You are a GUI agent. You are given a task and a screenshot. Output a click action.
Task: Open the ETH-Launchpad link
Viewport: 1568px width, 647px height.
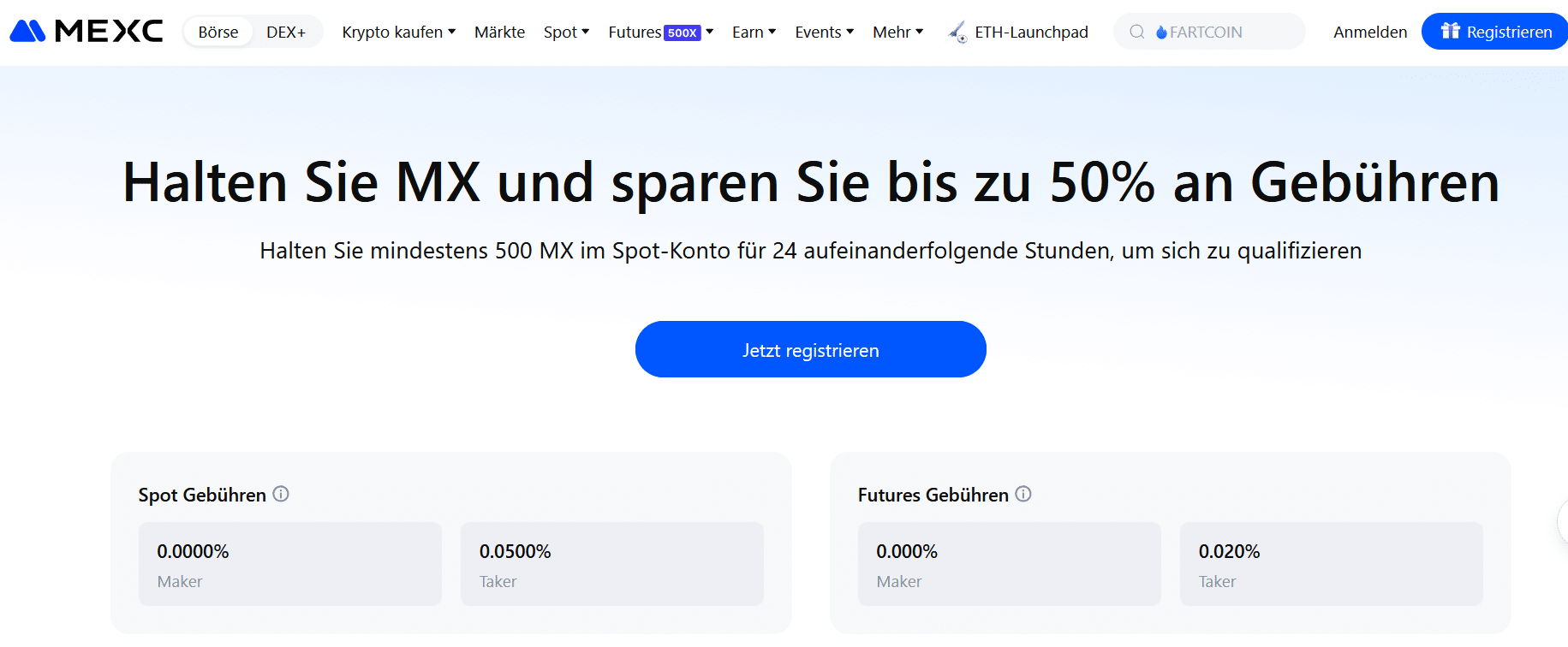coord(1018,32)
